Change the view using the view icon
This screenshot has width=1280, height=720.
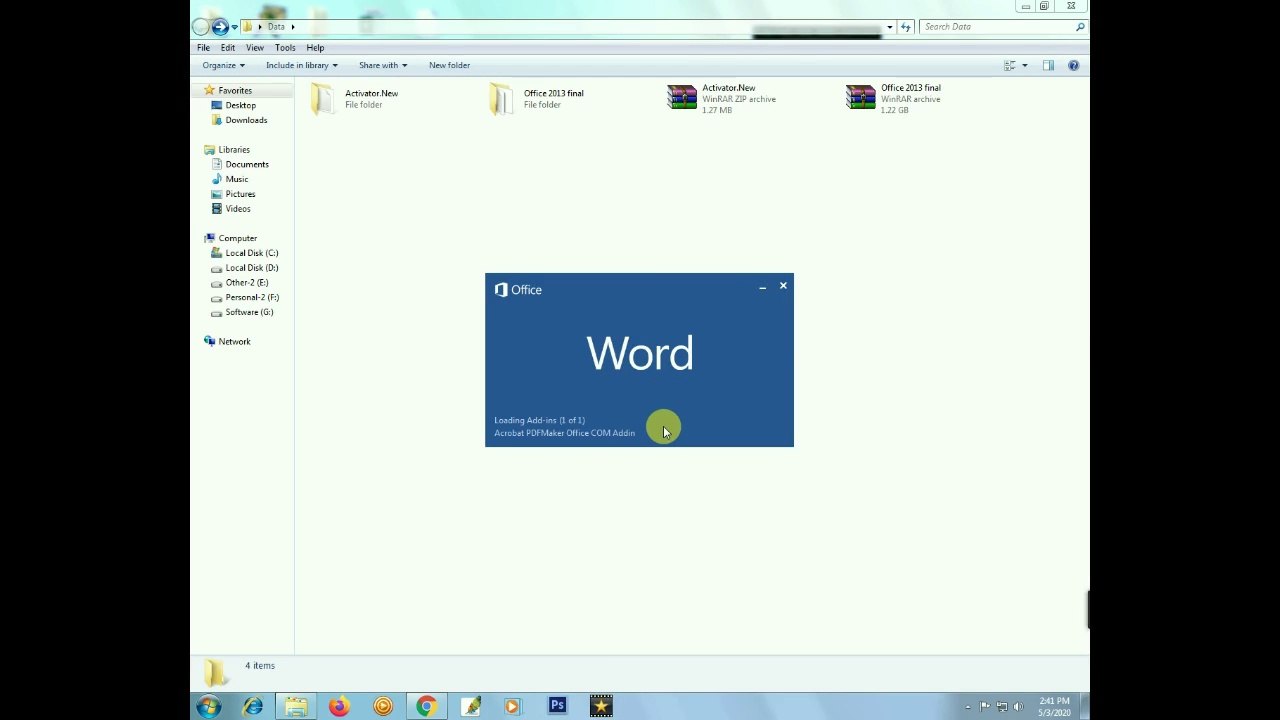1009,65
